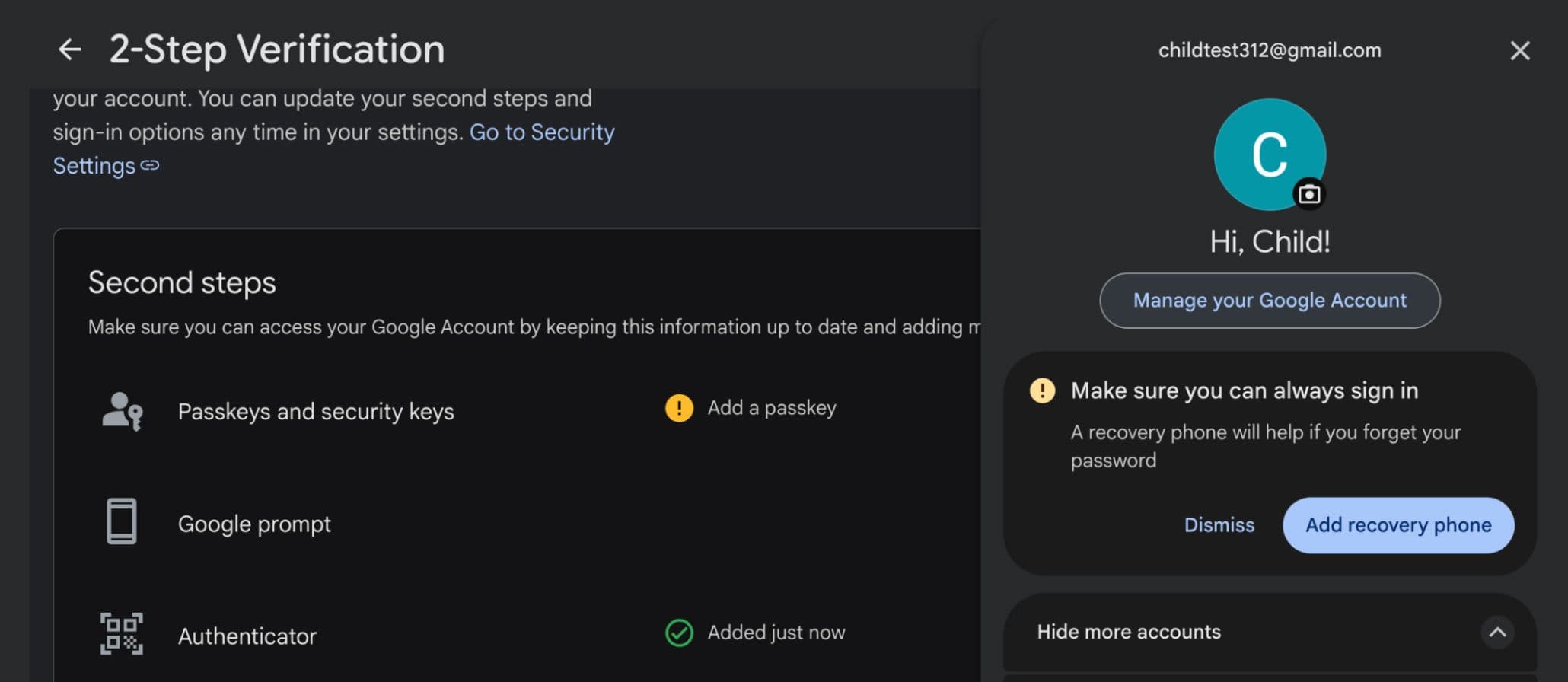This screenshot has width=1568, height=682.
Task: Click Manage your Google Account button
Action: [x=1270, y=301]
